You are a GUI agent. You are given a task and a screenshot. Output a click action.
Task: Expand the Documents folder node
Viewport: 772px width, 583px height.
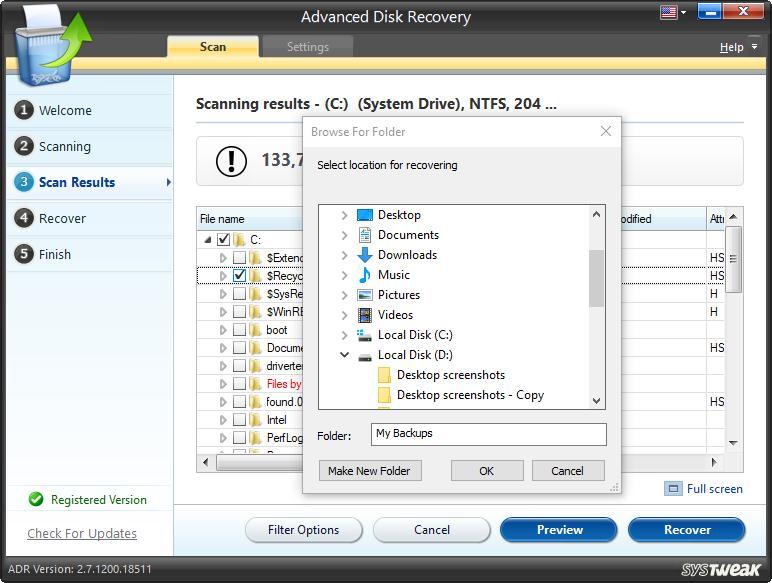tap(345, 235)
